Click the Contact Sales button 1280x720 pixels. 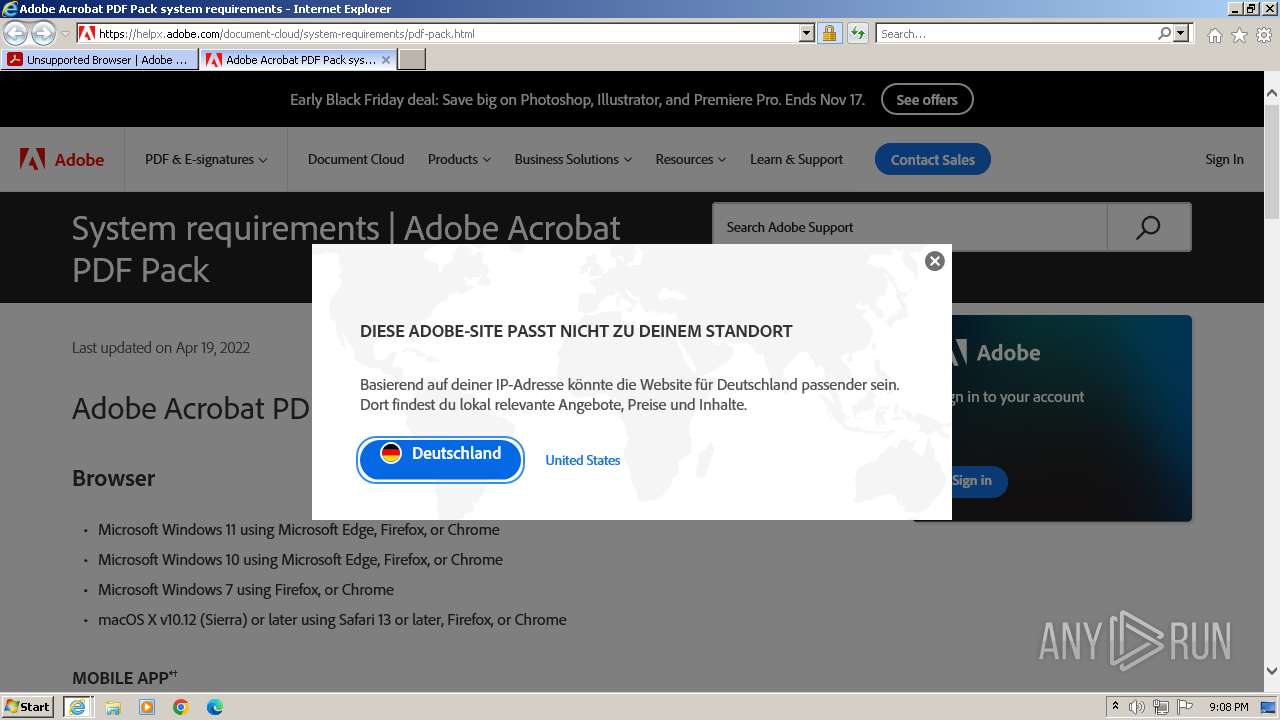click(933, 159)
